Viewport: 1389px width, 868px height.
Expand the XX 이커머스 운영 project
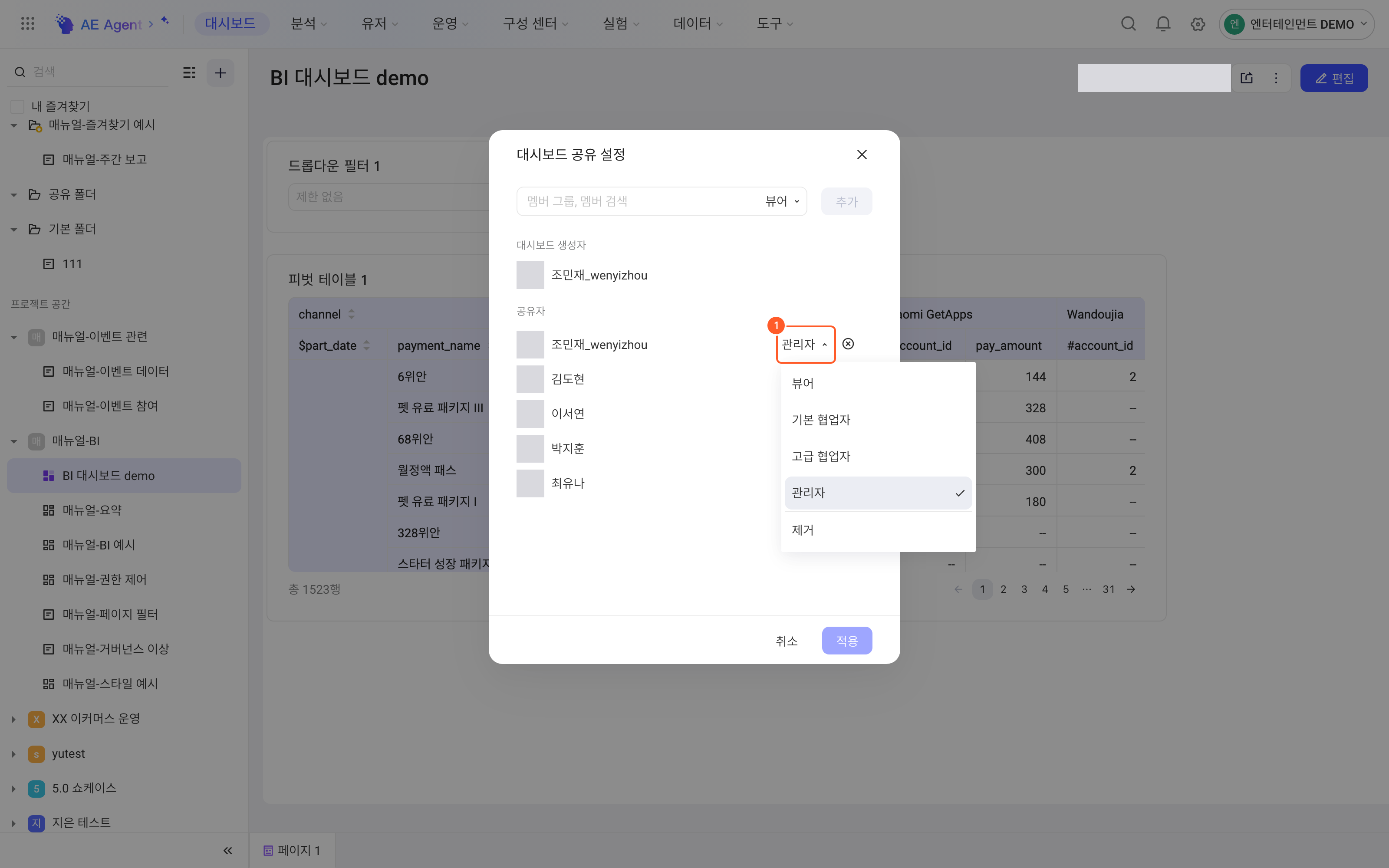pos(14,719)
